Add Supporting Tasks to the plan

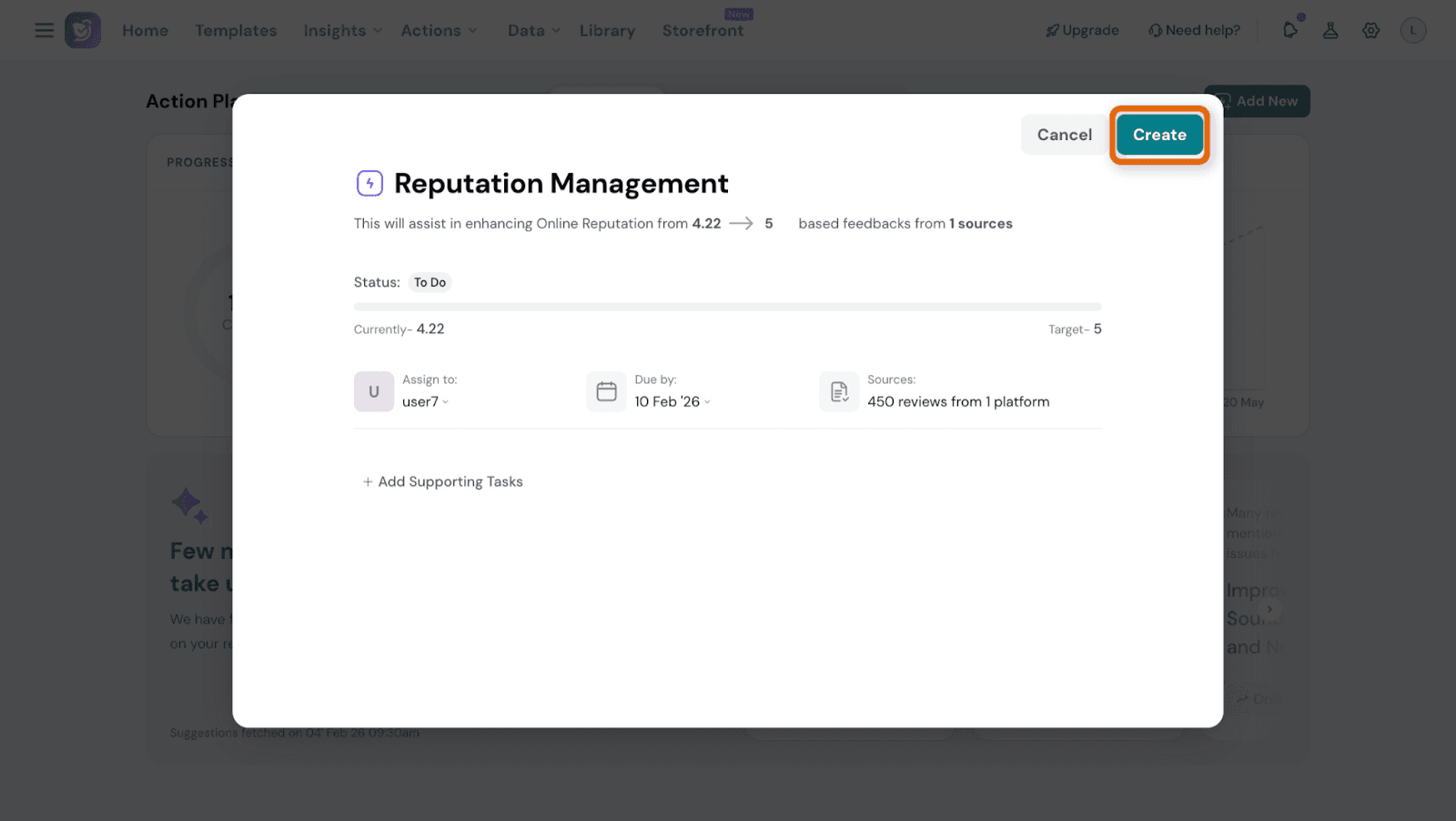pos(443,481)
